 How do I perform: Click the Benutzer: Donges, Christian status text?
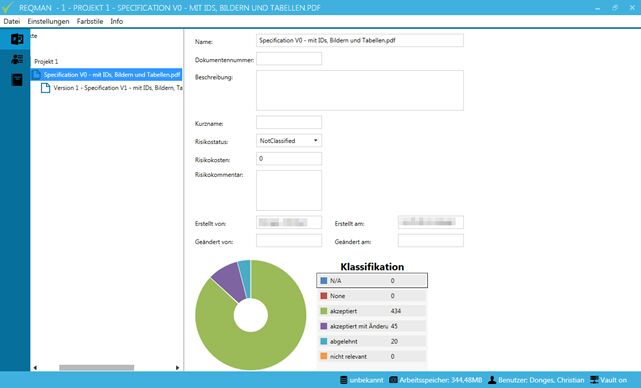coord(541,380)
